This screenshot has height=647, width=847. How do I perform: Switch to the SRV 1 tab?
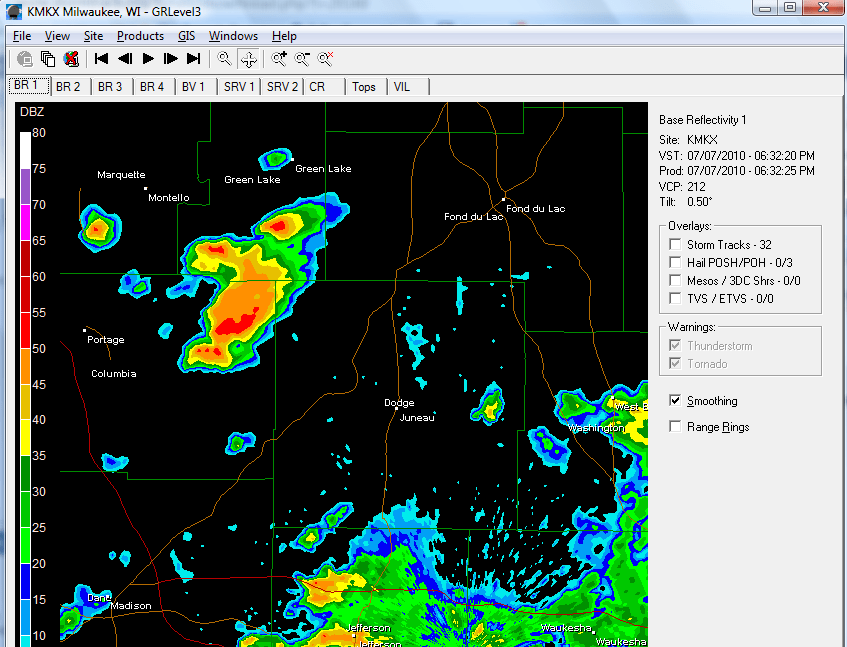tap(239, 87)
